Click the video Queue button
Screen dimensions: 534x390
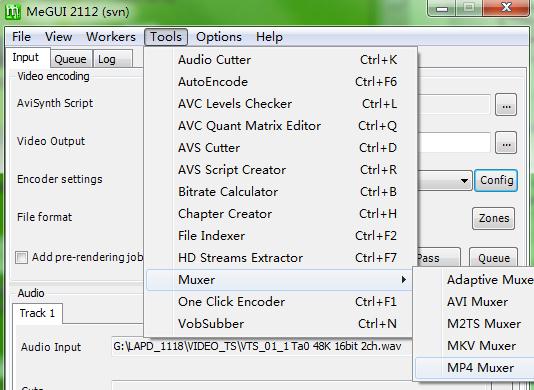click(x=493, y=258)
